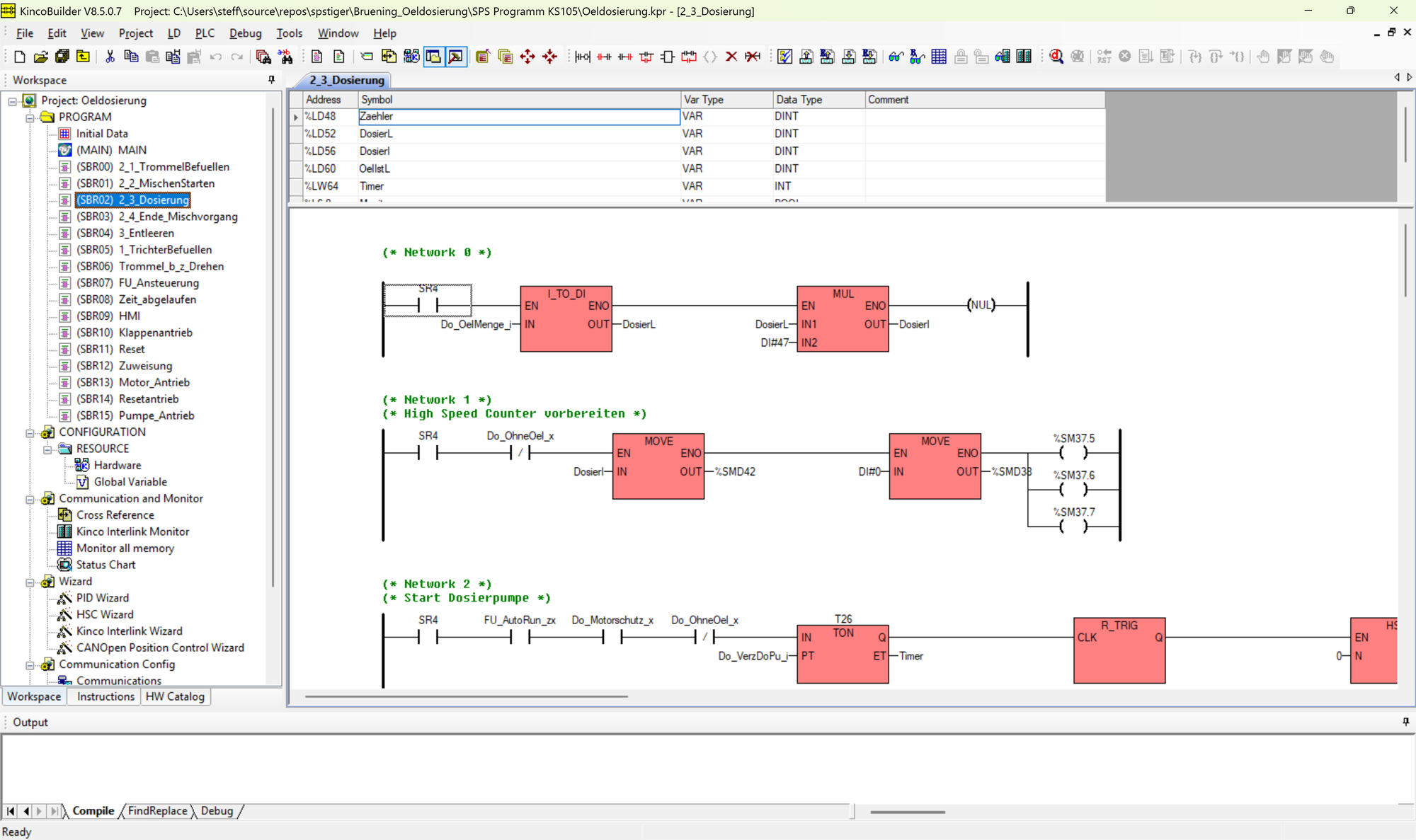Download the project to the PLC
This screenshot has height=840, width=1416.
(850, 57)
